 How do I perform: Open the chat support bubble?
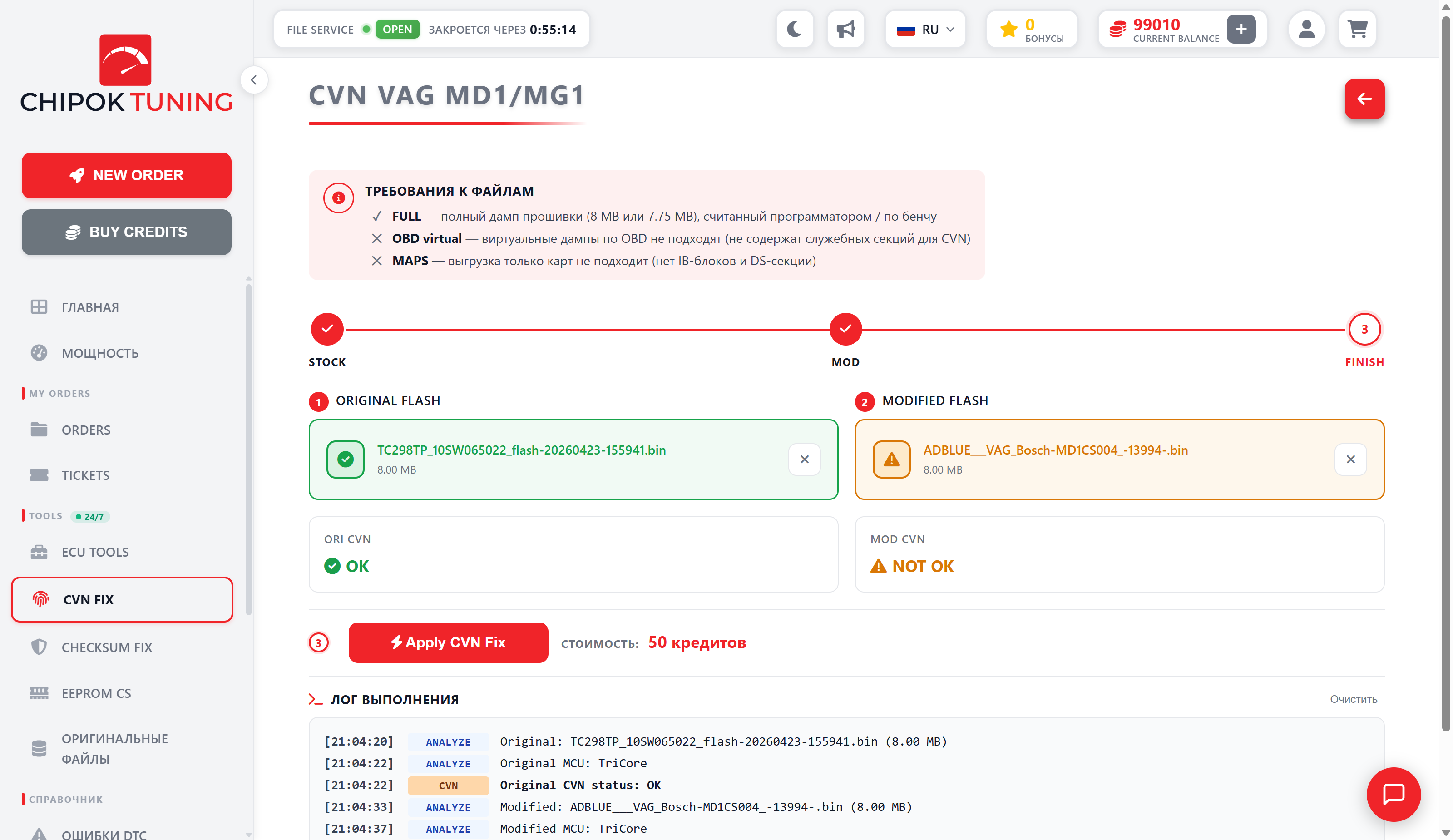(x=1393, y=795)
